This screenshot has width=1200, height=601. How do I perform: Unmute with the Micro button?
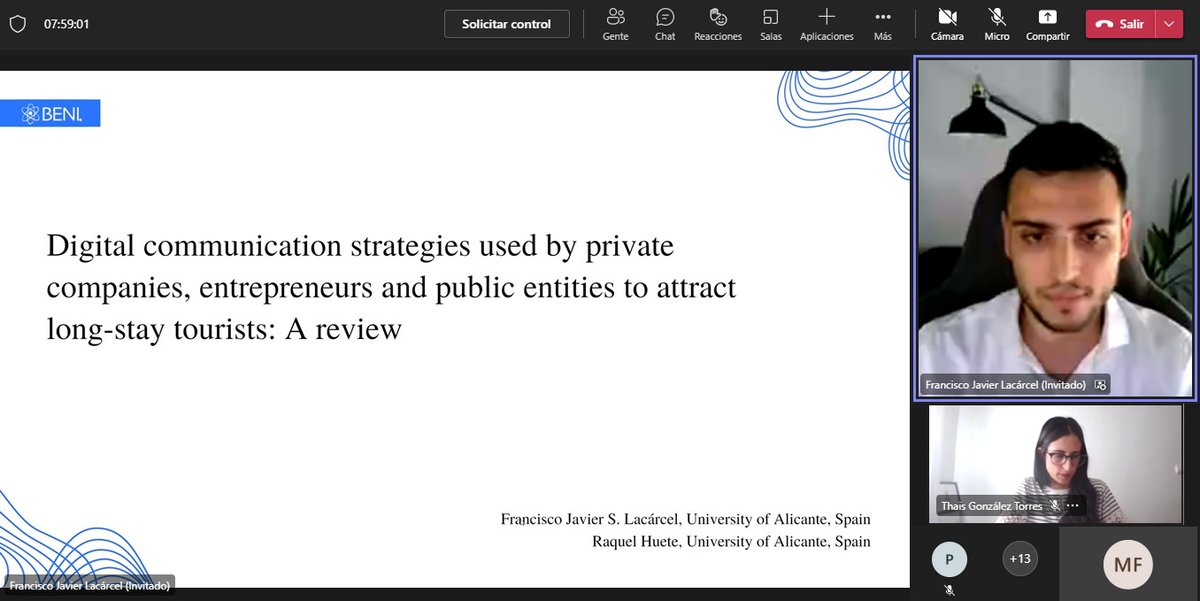[996, 24]
